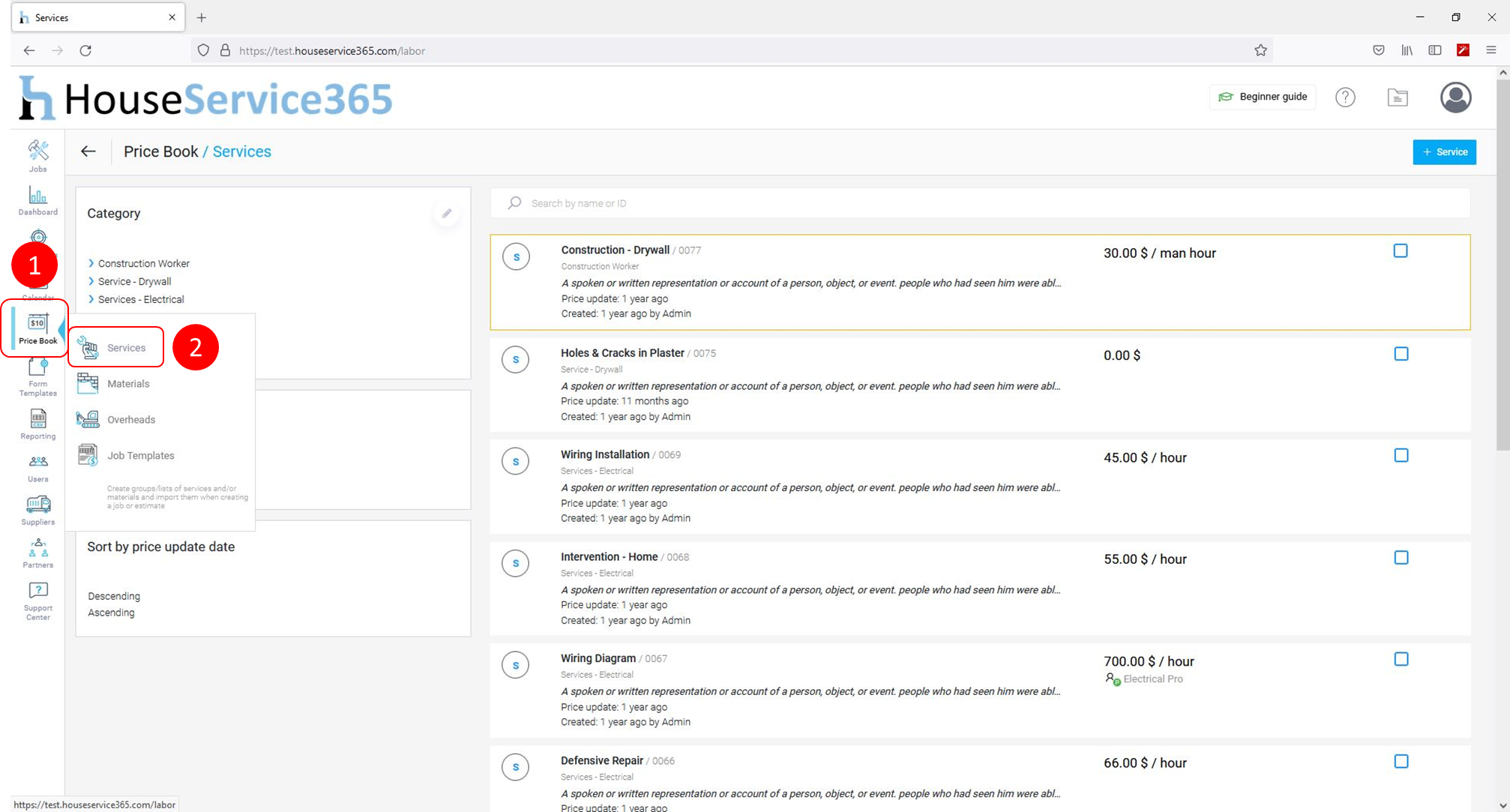This screenshot has width=1510, height=812.
Task: Select Materials in Price Book menu
Action: tap(128, 384)
